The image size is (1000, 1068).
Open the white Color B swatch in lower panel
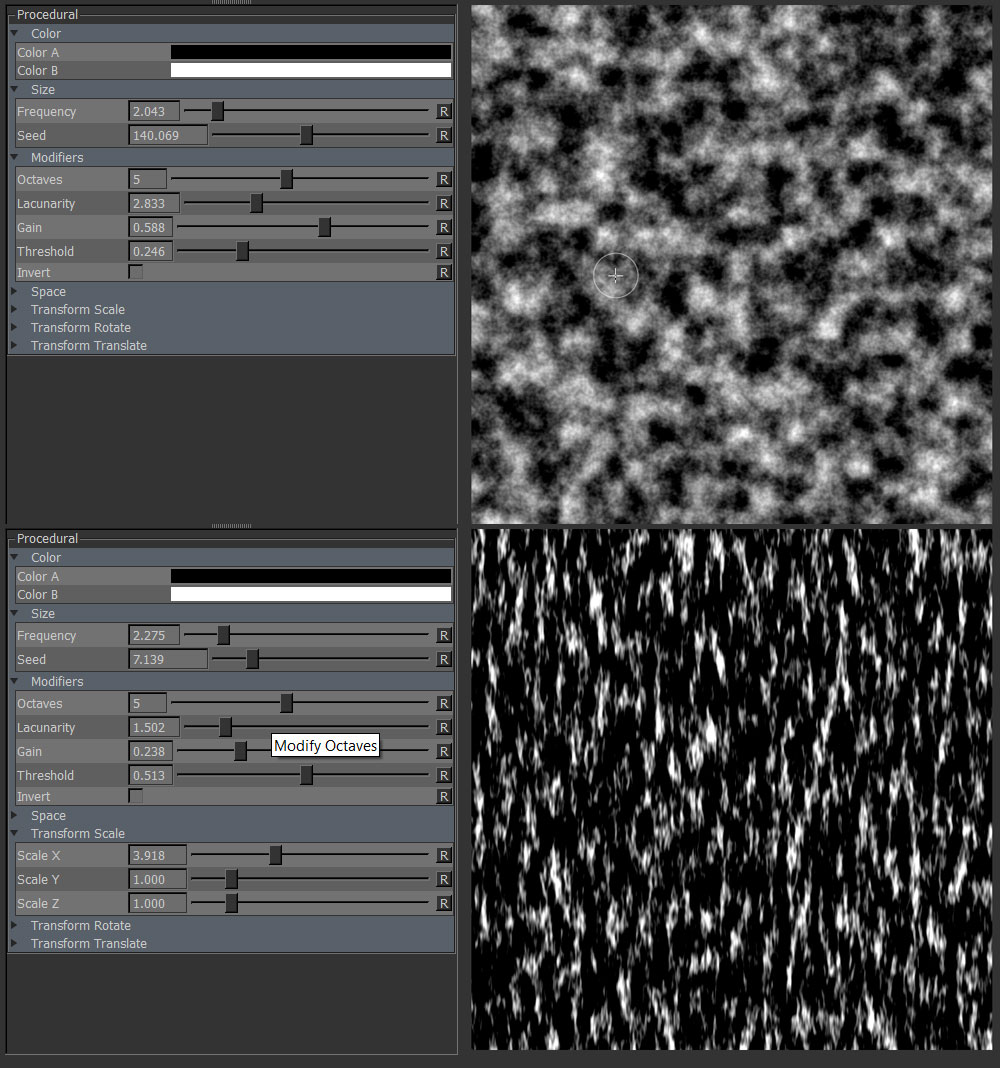pyautogui.click(x=311, y=594)
